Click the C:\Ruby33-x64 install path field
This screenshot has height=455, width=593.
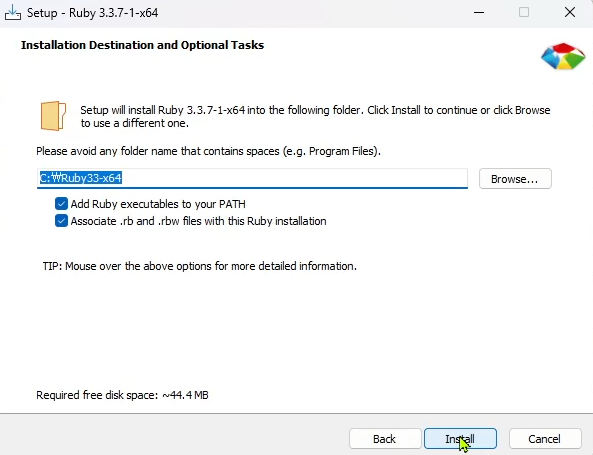[252, 178]
